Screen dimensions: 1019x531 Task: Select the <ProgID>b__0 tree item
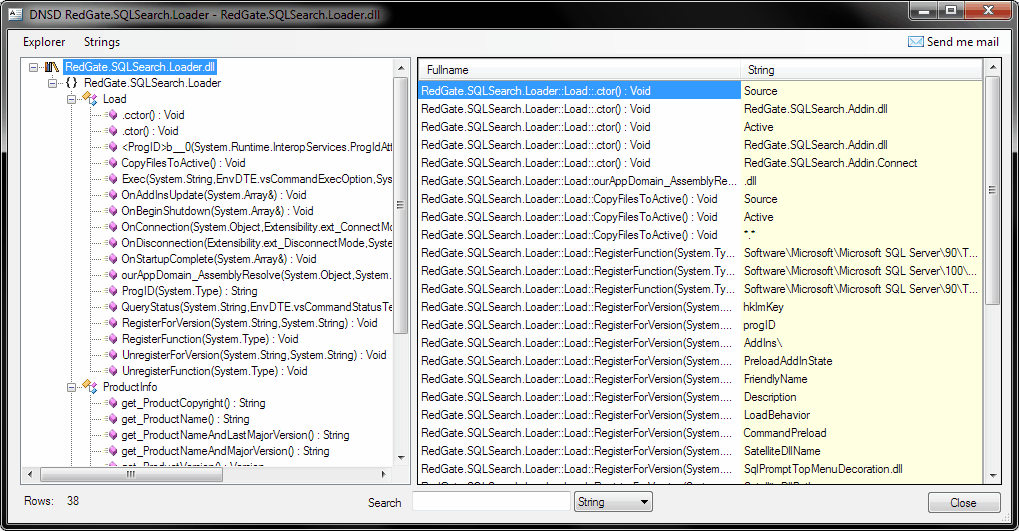coord(257,147)
